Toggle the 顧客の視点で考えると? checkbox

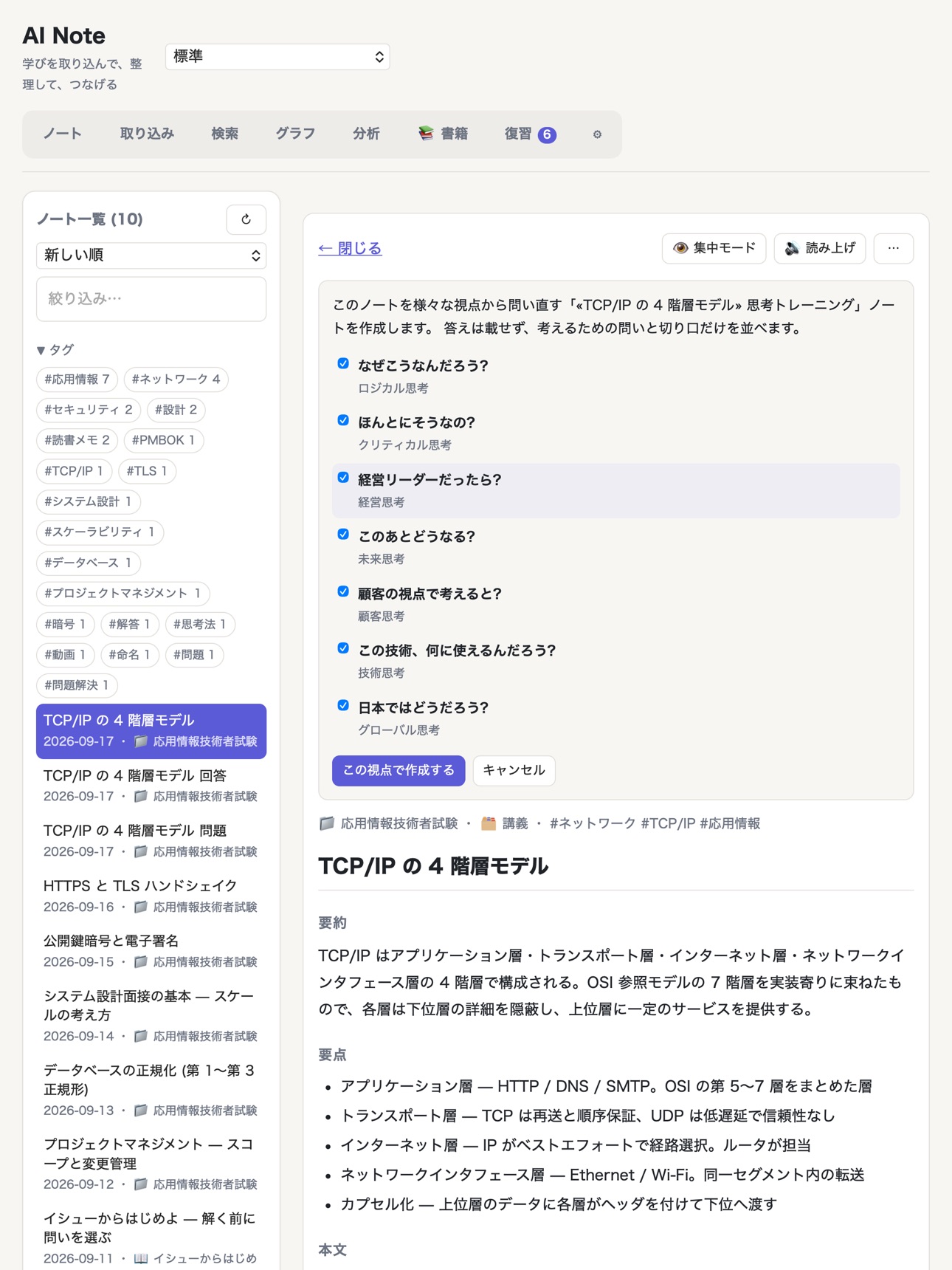[343, 591]
